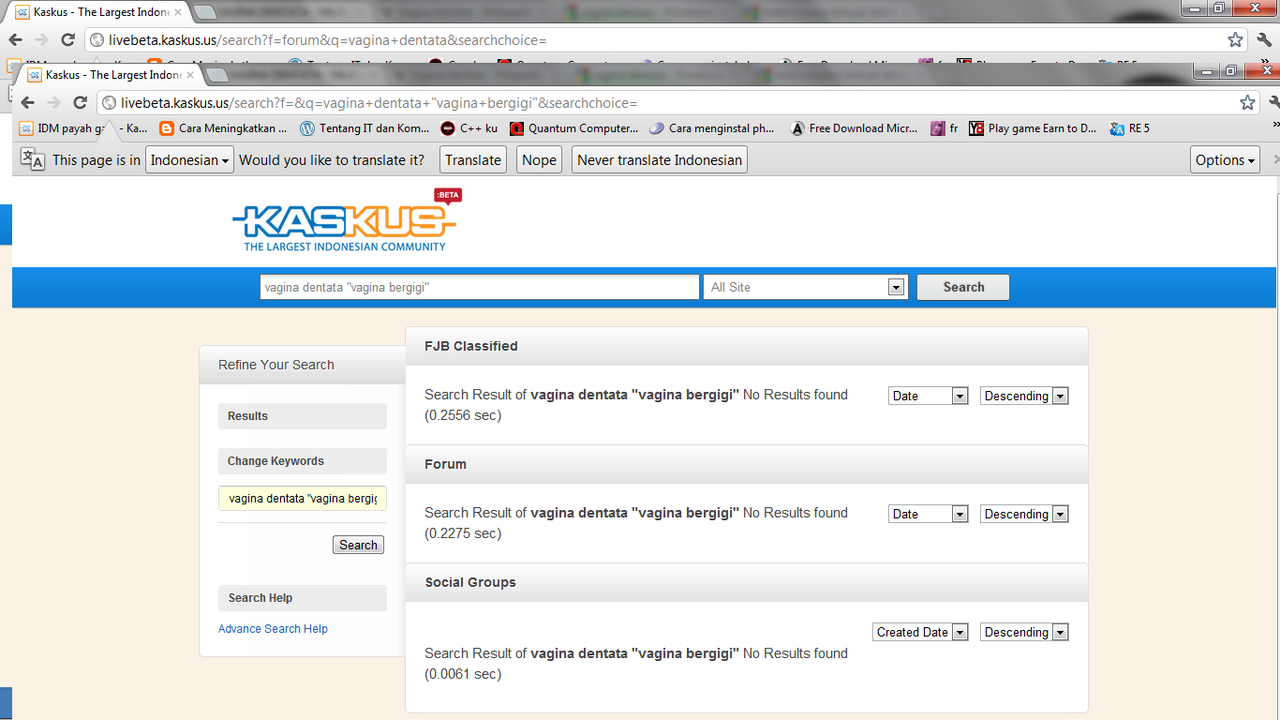Image resolution: width=1280 pixels, height=720 pixels.
Task: Click bookmark star in rear browser window
Action: pos(1236,40)
